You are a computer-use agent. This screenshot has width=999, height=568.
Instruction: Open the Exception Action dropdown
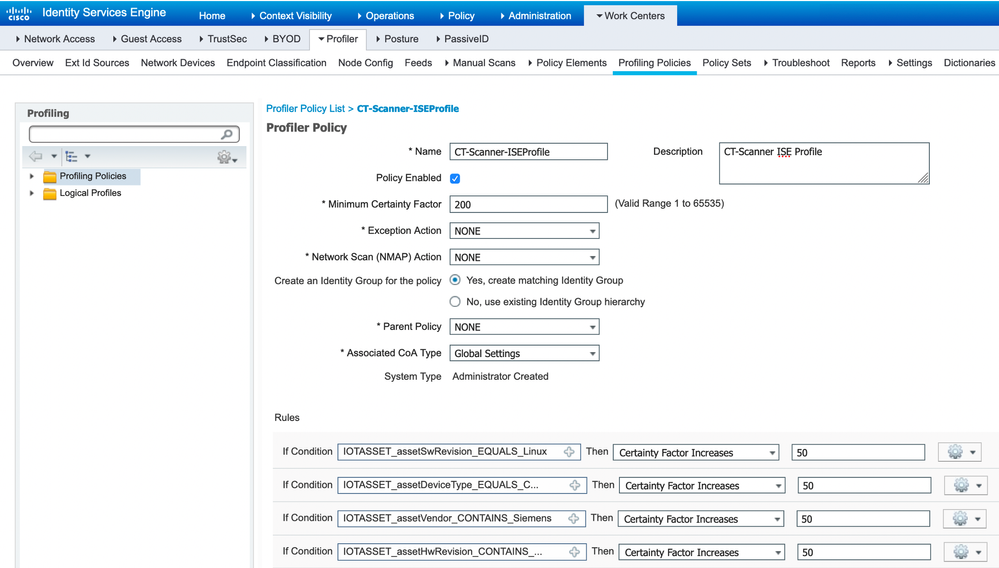tap(524, 231)
